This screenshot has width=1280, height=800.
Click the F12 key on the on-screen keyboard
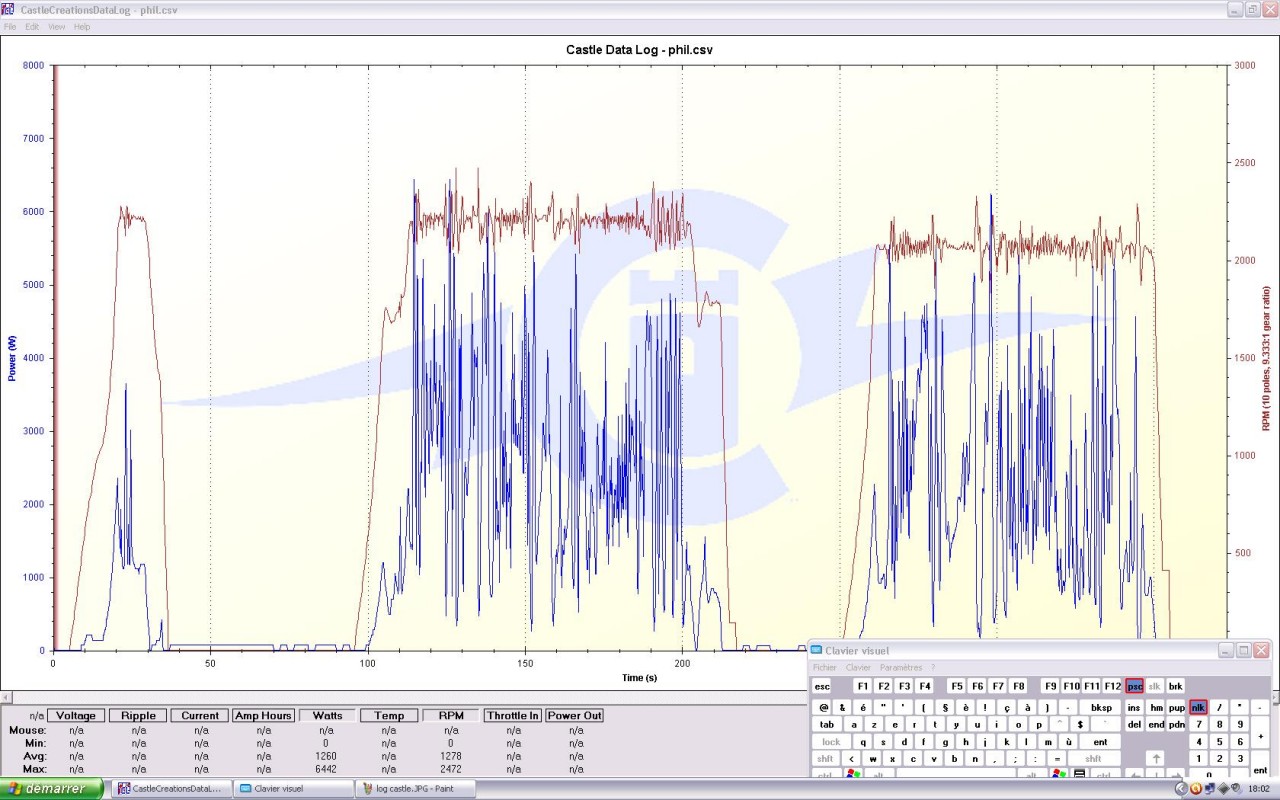(1112, 687)
